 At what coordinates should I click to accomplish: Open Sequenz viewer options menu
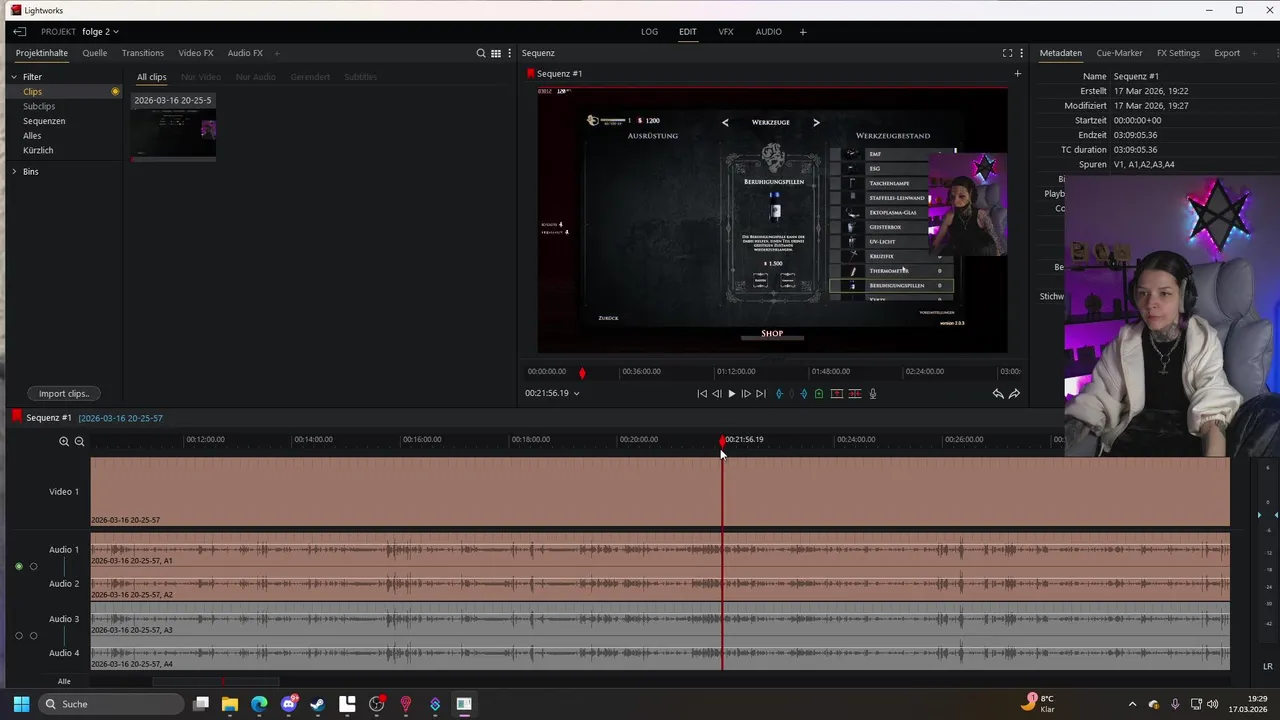(1021, 53)
